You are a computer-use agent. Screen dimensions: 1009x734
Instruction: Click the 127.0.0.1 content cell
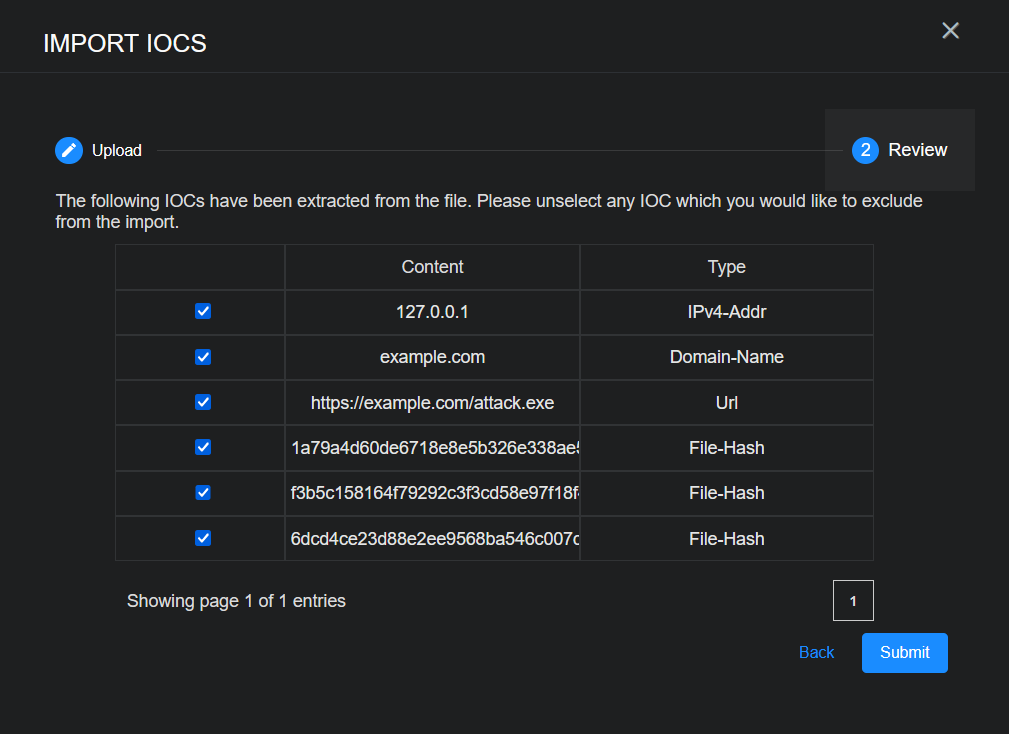click(432, 312)
